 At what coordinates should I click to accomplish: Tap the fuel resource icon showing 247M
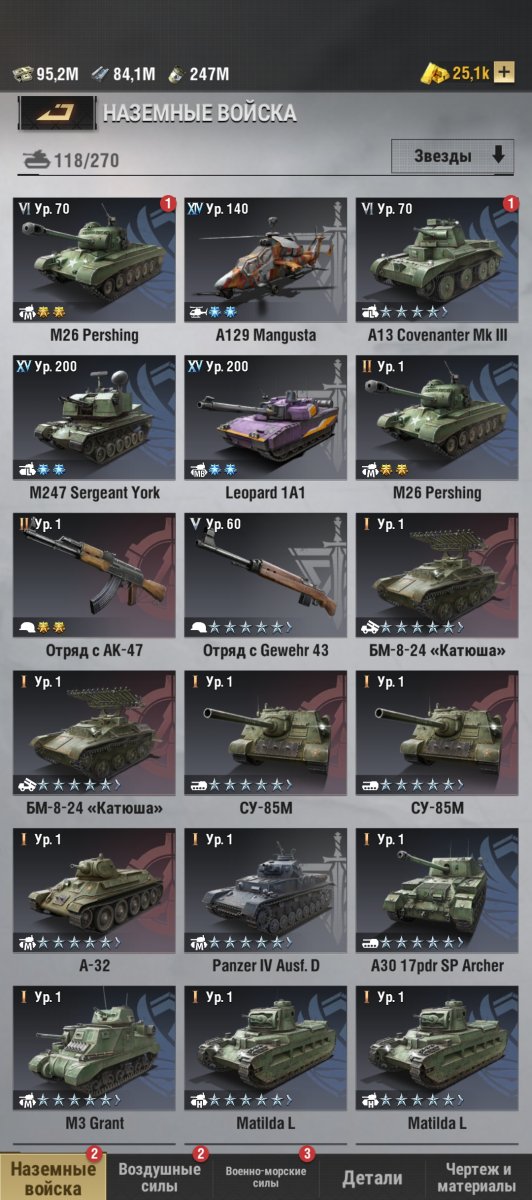point(175,73)
